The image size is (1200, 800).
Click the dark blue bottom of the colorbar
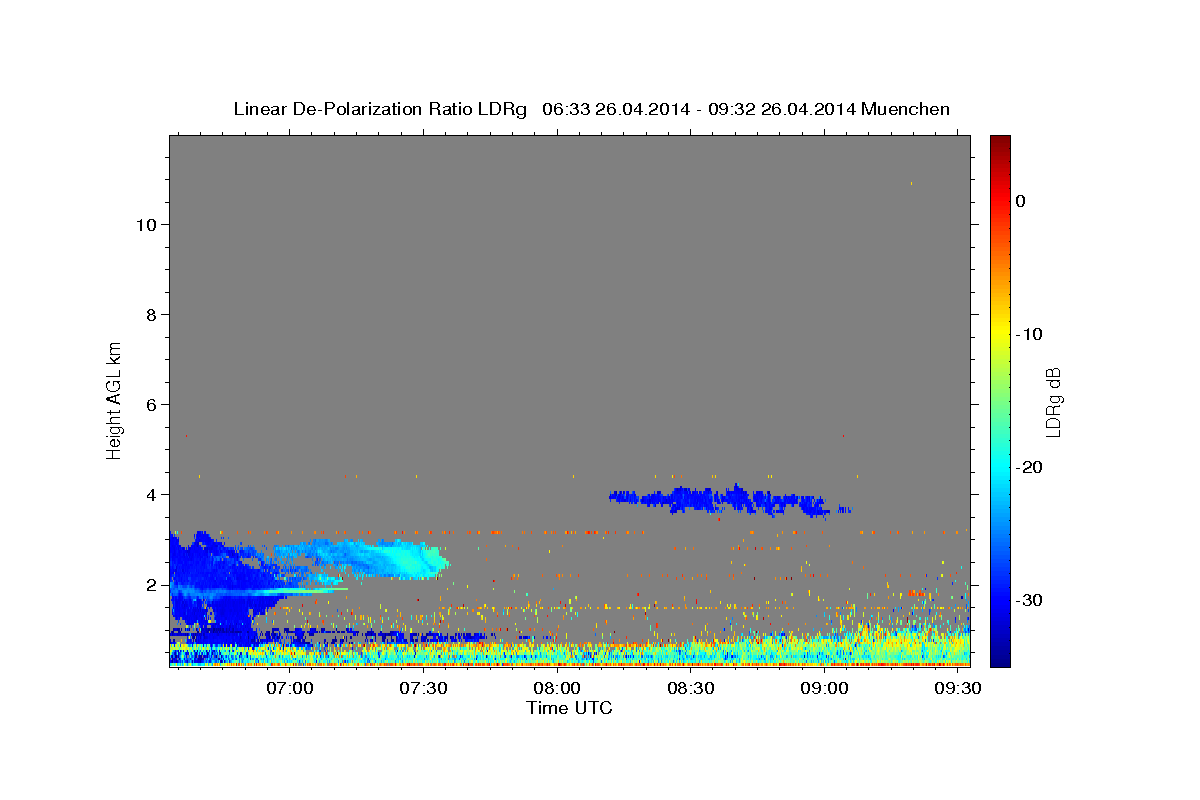(x=1000, y=657)
